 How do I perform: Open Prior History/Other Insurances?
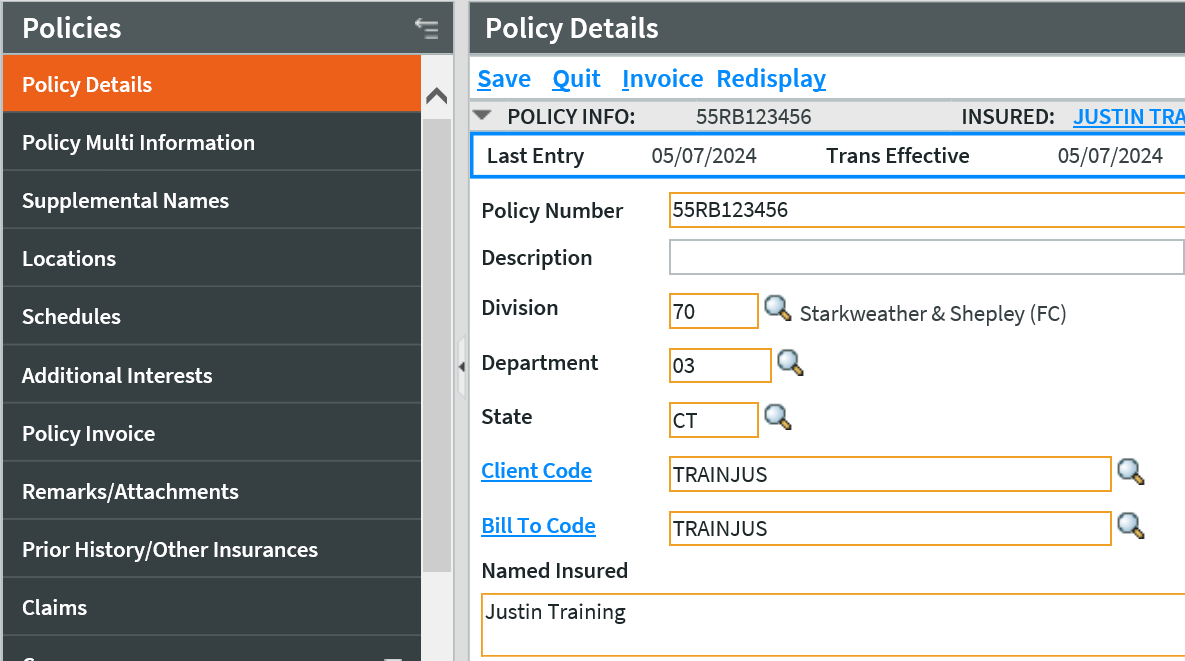point(212,549)
